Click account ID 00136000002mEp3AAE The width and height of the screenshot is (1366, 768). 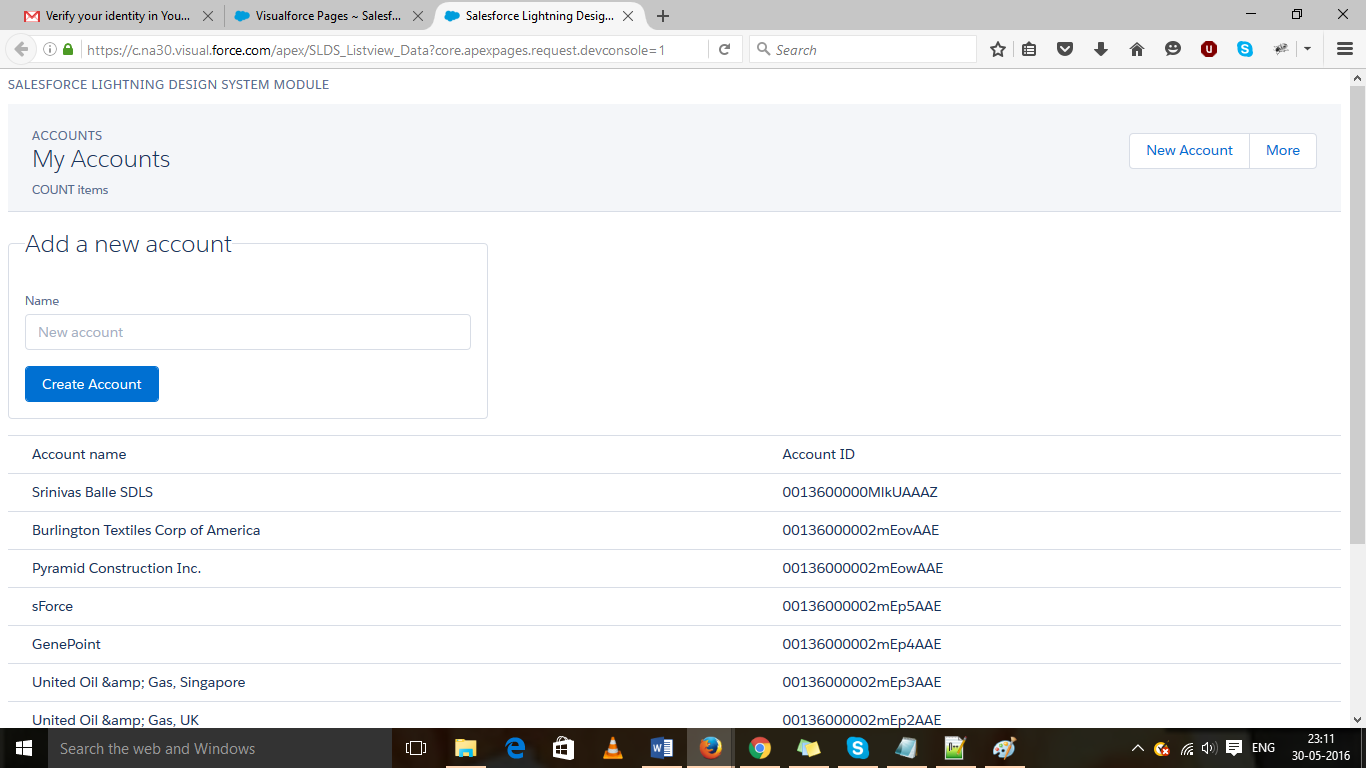[x=862, y=682]
